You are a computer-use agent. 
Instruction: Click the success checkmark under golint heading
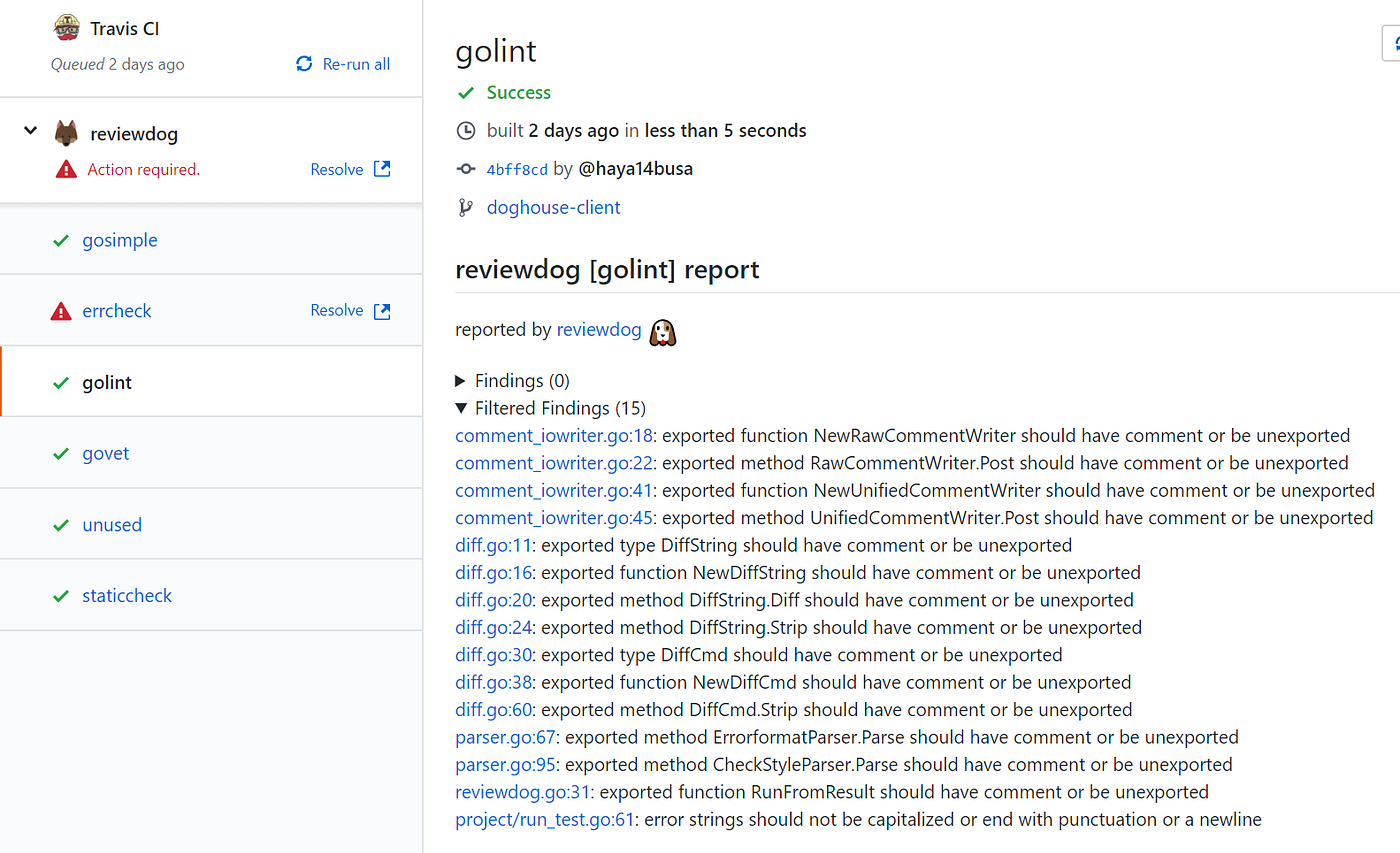(x=465, y=92)
